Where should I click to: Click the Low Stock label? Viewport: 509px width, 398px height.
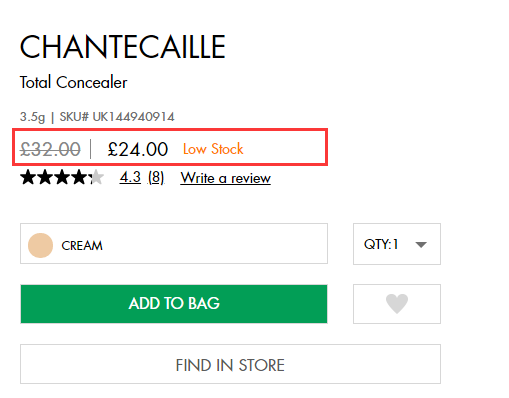(x=213, y=149)
